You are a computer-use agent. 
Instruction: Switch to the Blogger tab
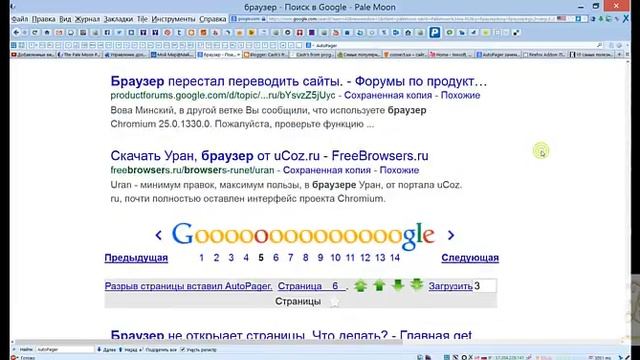266,54
